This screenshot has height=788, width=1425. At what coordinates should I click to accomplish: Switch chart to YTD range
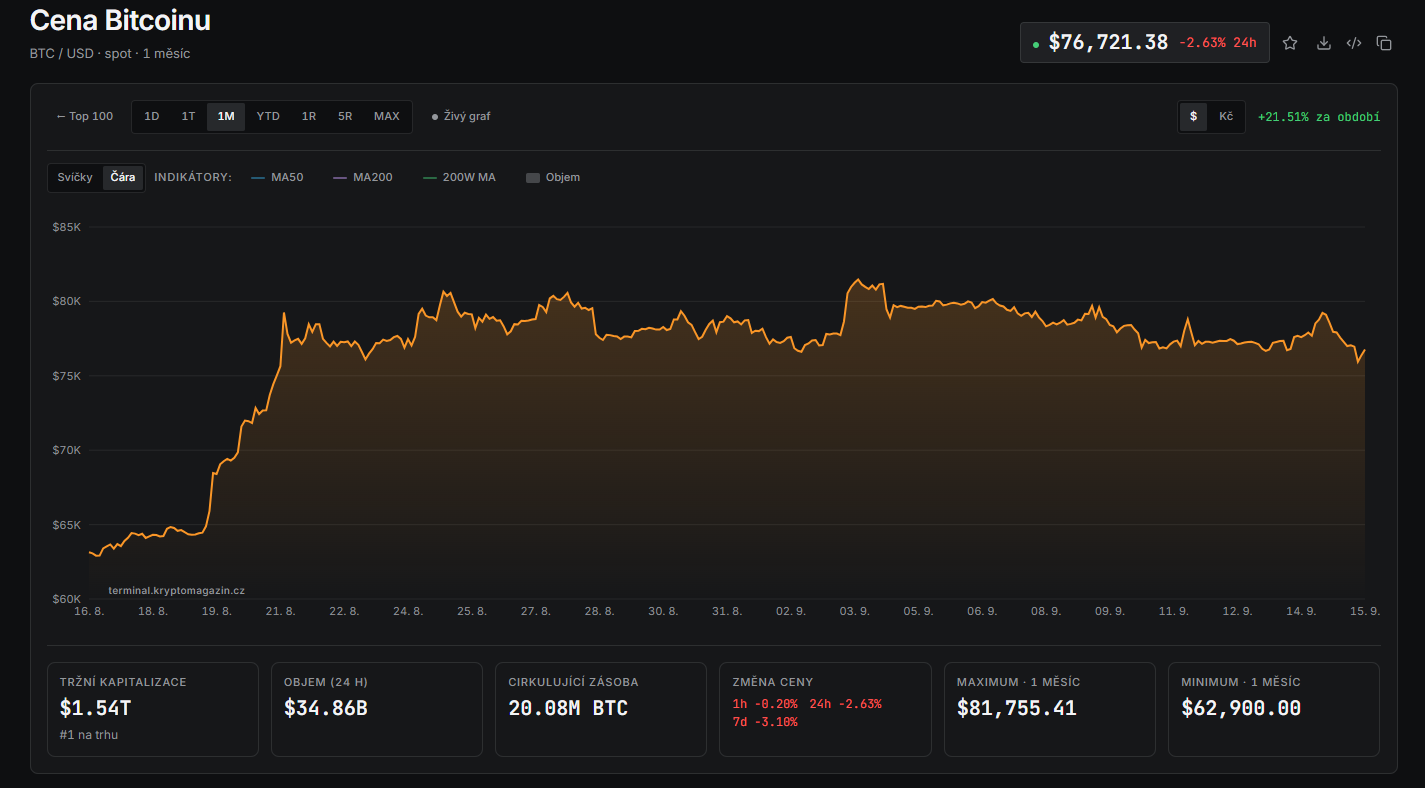[268, 116]
